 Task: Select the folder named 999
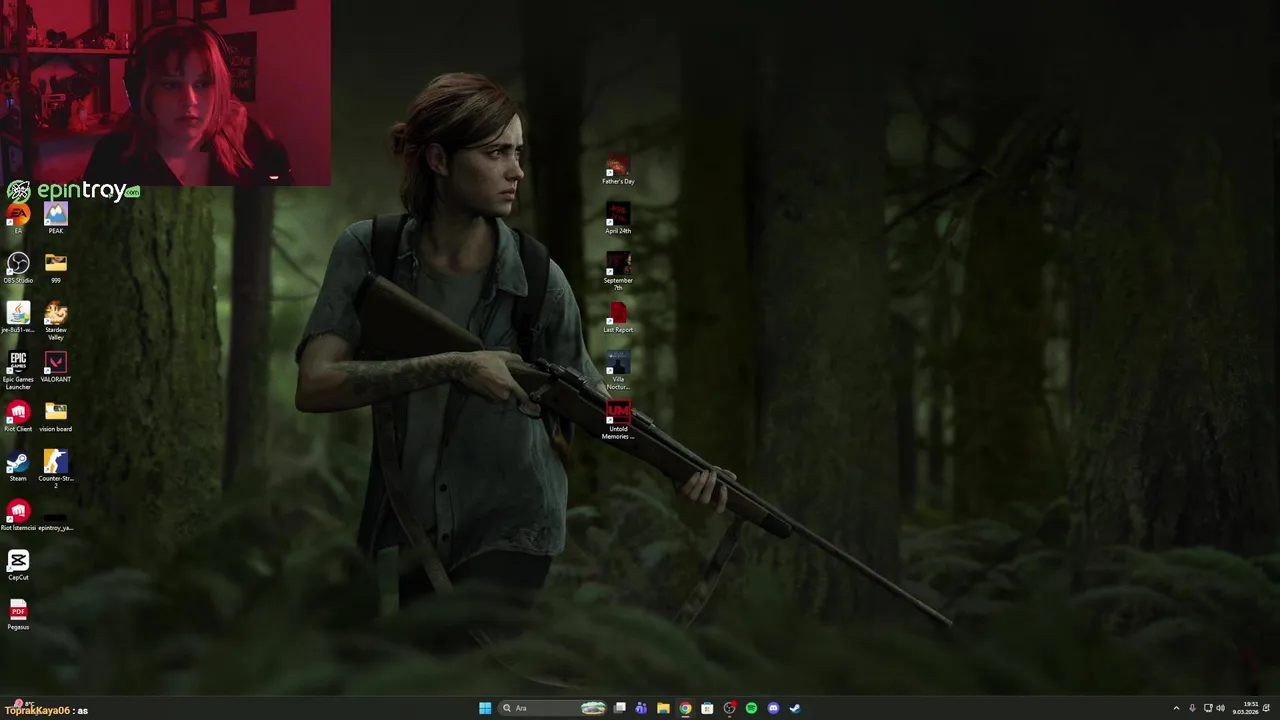click(x=56, y=268)
